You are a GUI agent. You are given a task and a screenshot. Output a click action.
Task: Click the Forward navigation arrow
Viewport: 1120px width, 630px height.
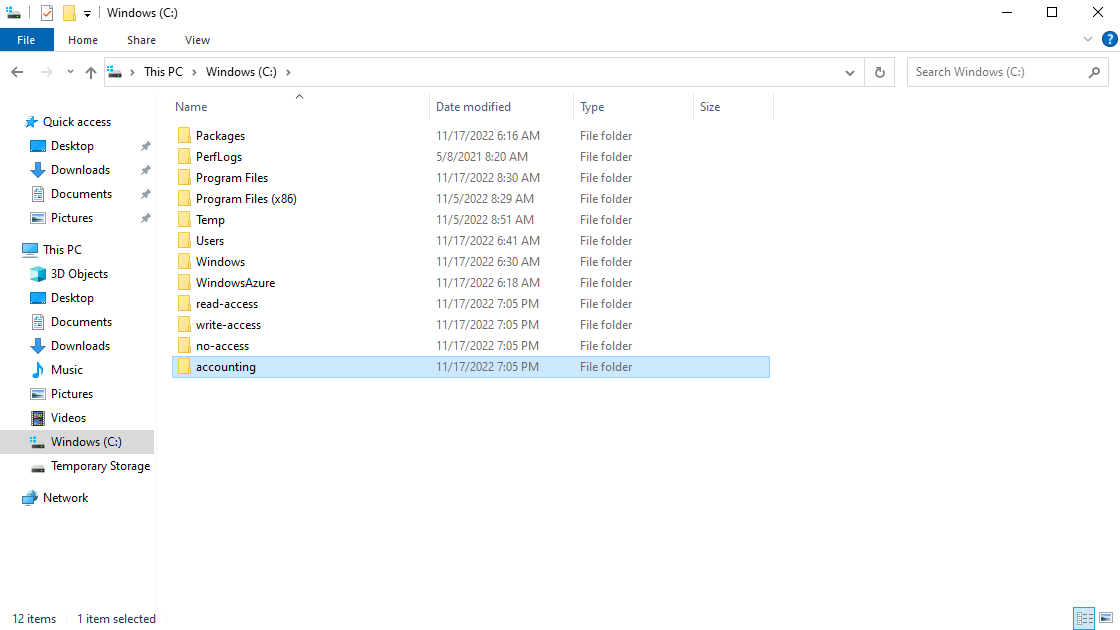click(x=46, y=72)
